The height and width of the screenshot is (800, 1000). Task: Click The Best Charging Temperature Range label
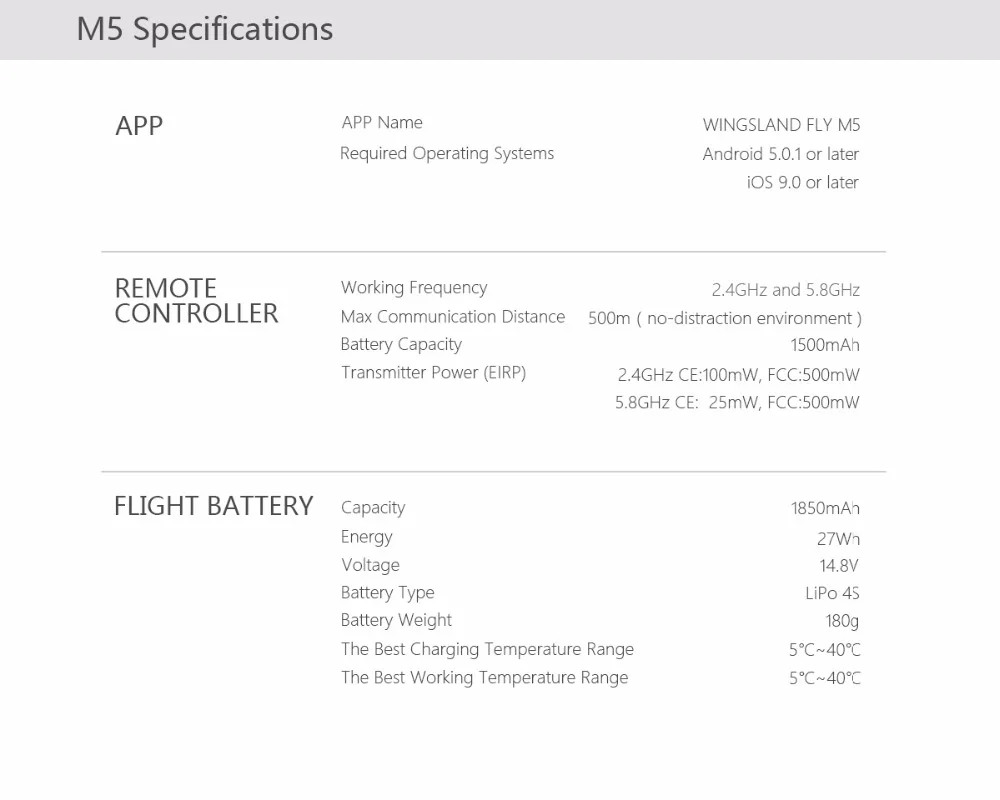tap(487, 649)
